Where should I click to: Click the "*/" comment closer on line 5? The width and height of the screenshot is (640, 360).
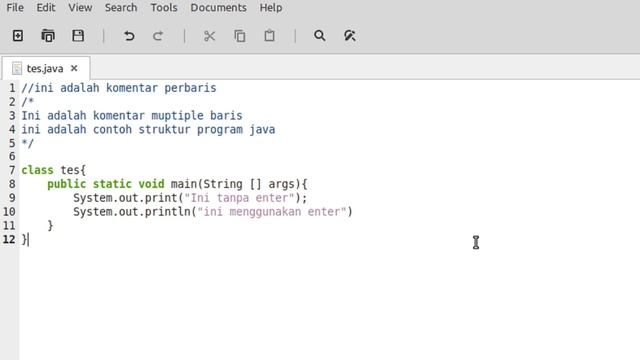27,143
